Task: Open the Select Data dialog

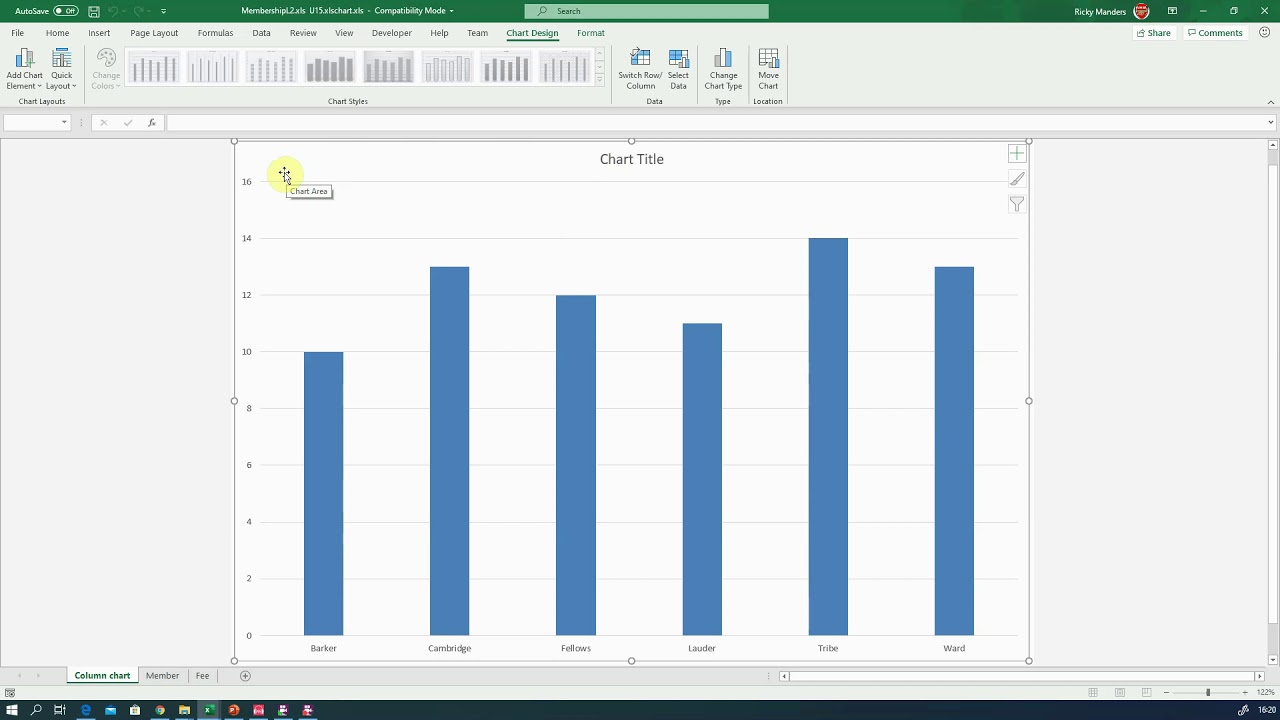Action: (x=678, y=69)
